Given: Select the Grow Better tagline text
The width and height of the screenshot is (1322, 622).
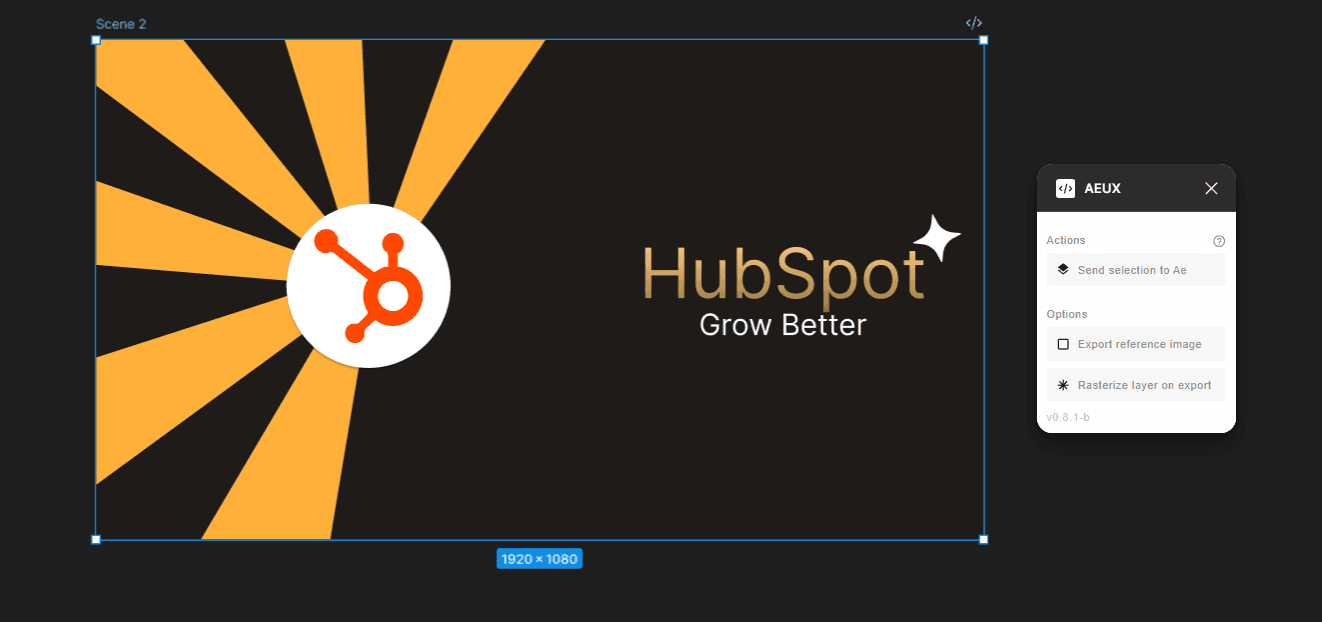Looking at the screenshot, I should pos(783,325).
